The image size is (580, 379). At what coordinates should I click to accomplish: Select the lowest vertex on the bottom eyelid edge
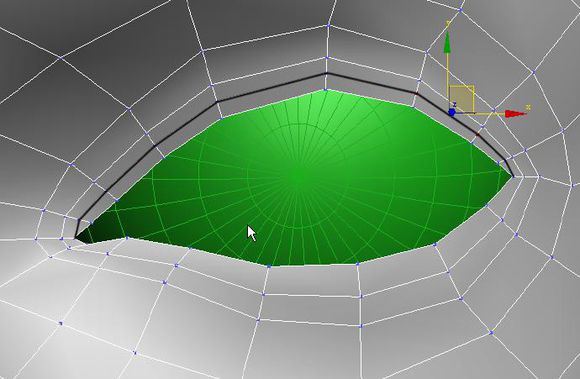(269, 265)
